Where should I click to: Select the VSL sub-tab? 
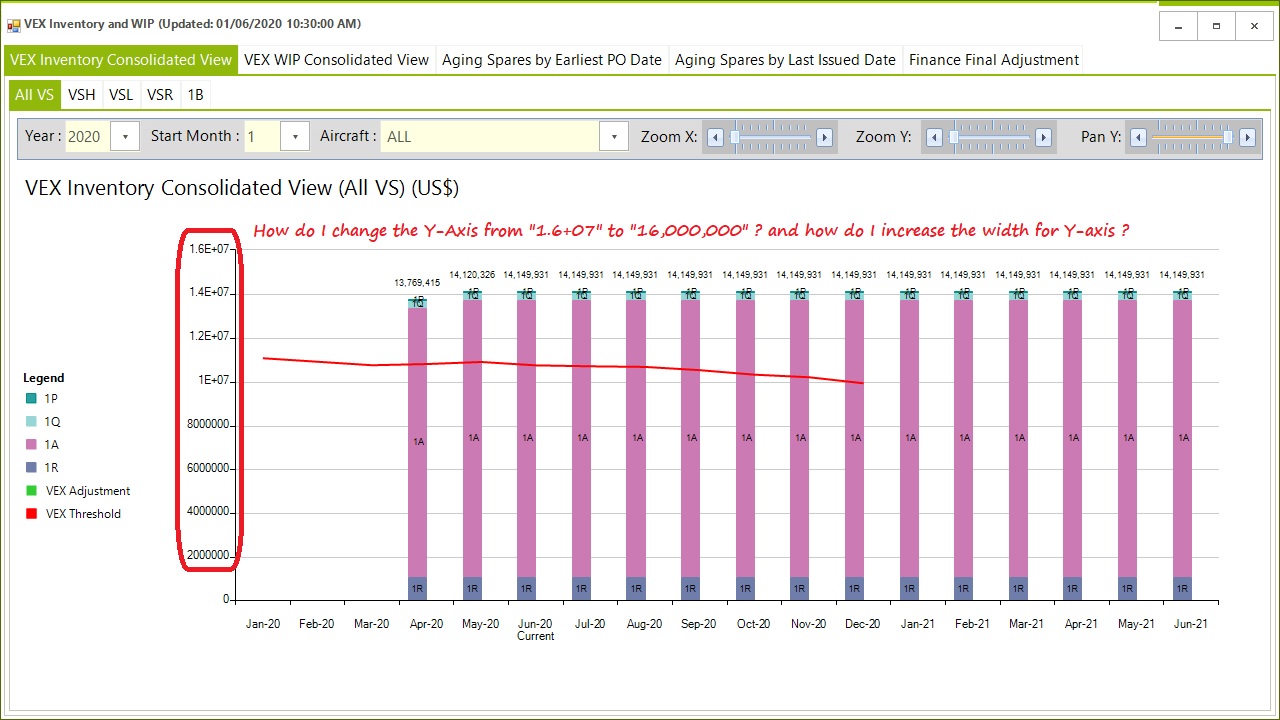[x=121, y=95]
